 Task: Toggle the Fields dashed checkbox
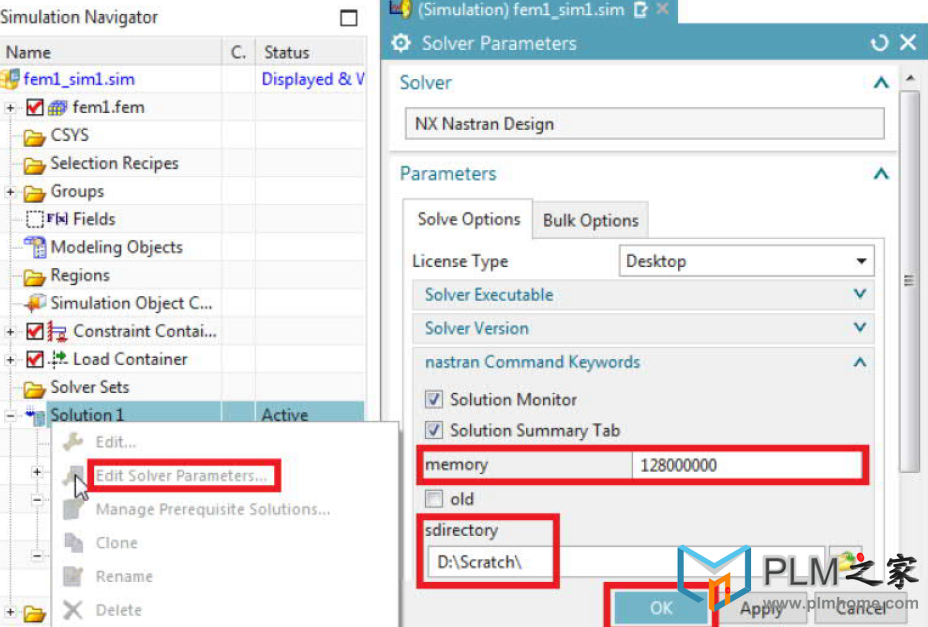click(x=35, y=220)
